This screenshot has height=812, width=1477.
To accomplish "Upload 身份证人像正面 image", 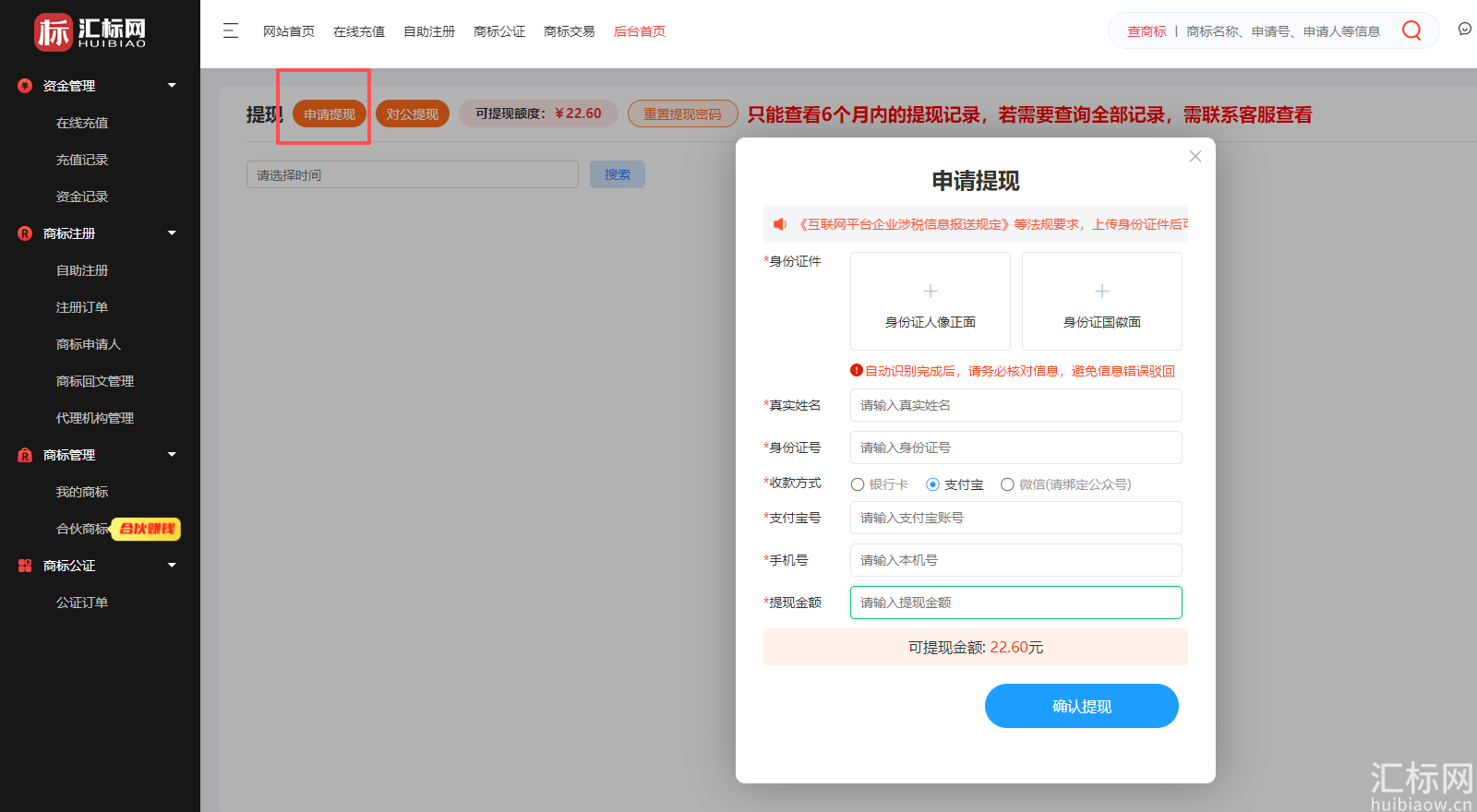I will point(931,301).
